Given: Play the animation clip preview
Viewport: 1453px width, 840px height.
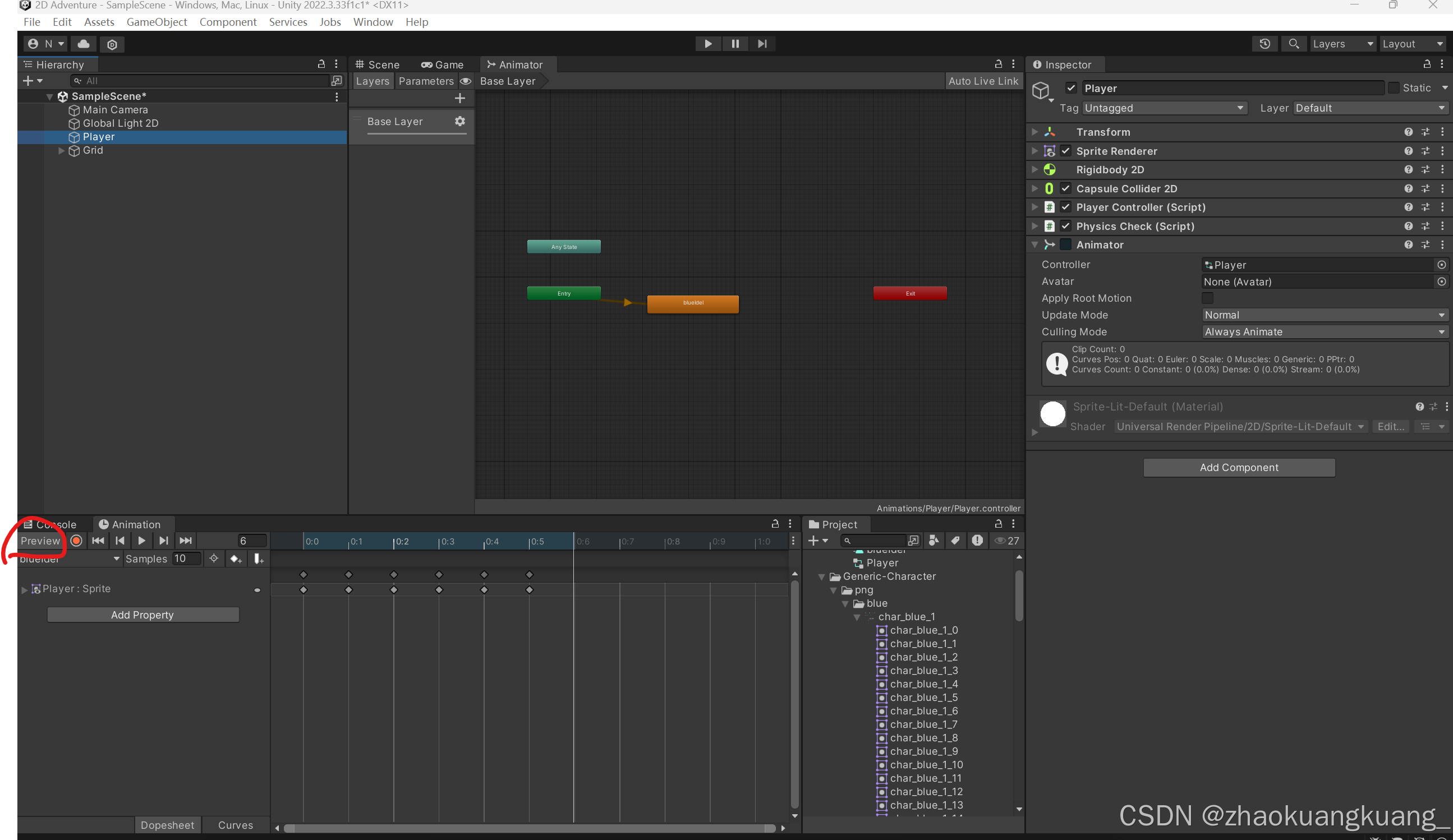Looking at the screenshot, I should (x=141, y=541).
